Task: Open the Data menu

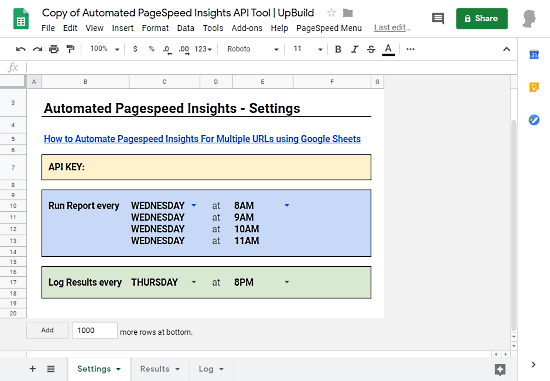Action: click(186, 28)
